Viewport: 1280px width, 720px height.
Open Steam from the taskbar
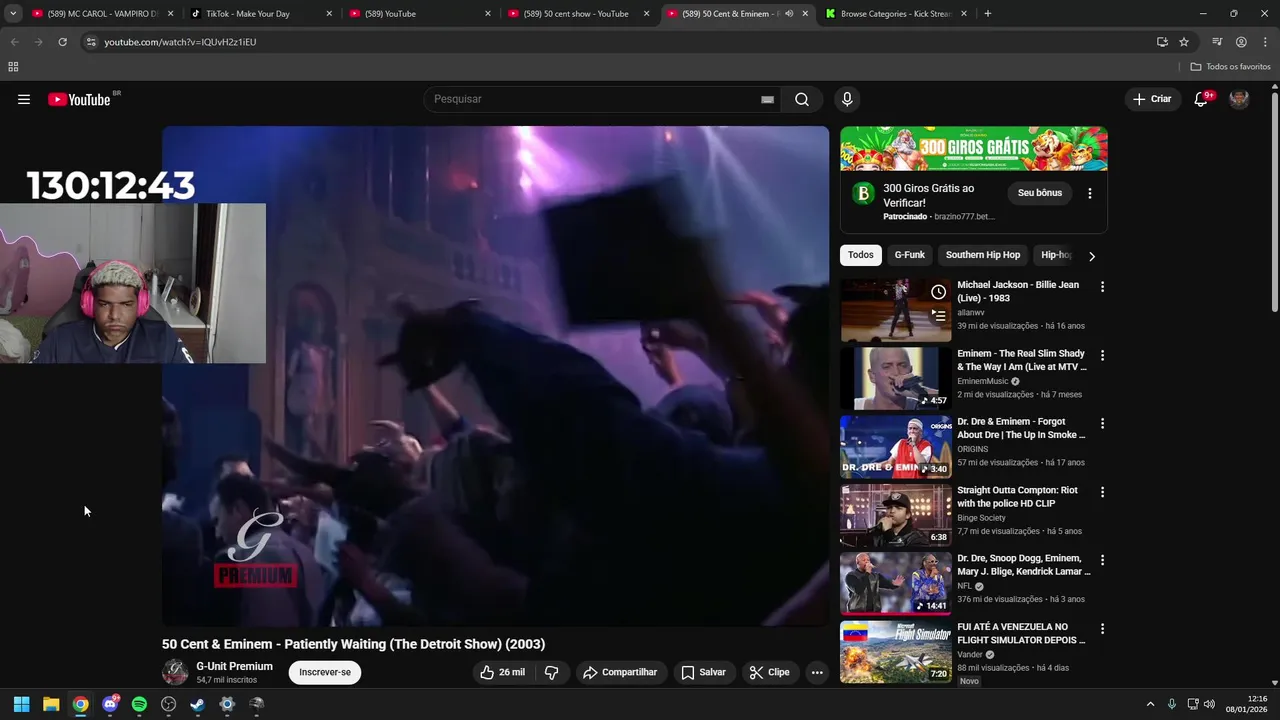coord(198,704)
